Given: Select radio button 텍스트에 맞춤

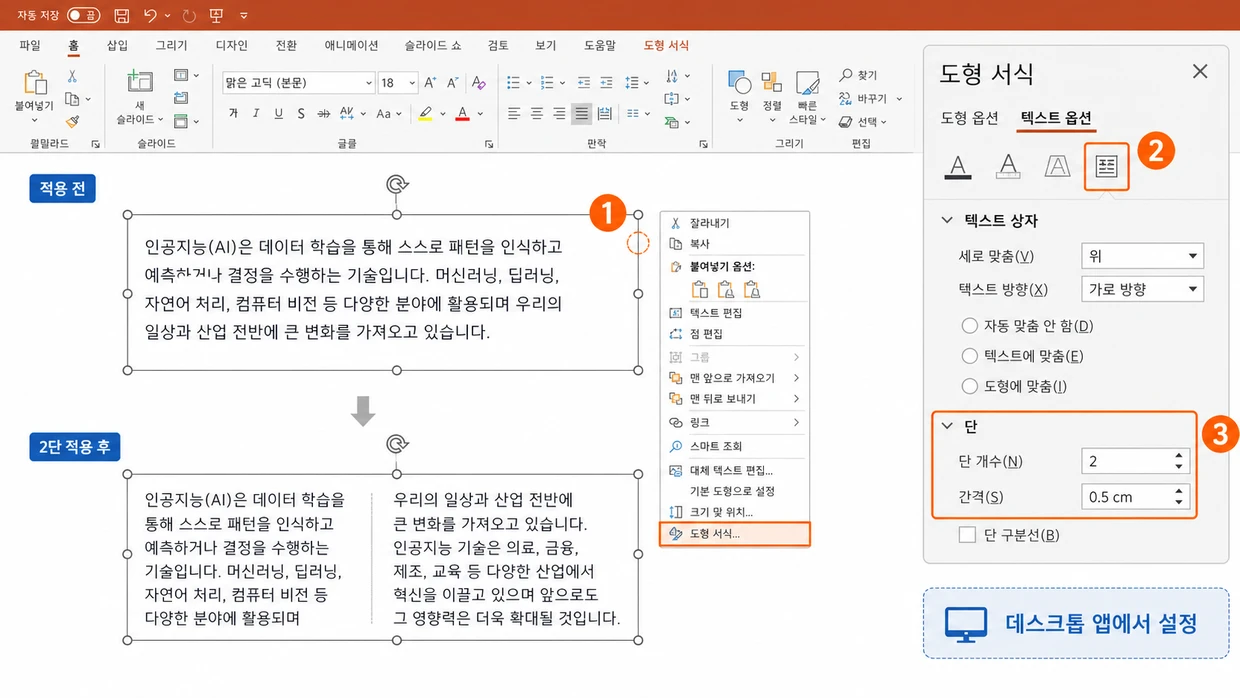Looking at the screenshot, I should [969, 356].
